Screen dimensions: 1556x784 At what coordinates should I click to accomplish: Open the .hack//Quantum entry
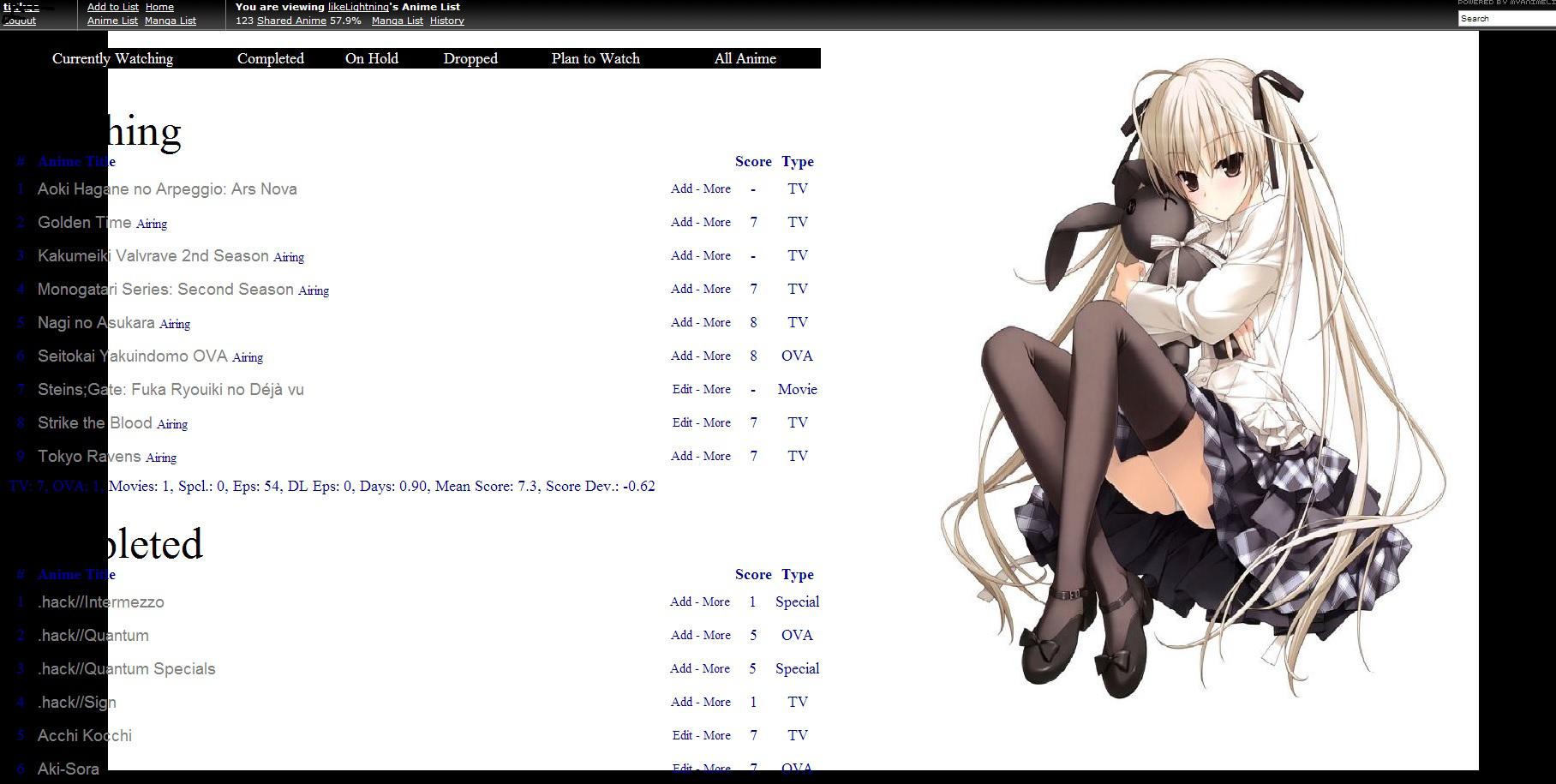[93, 635]
